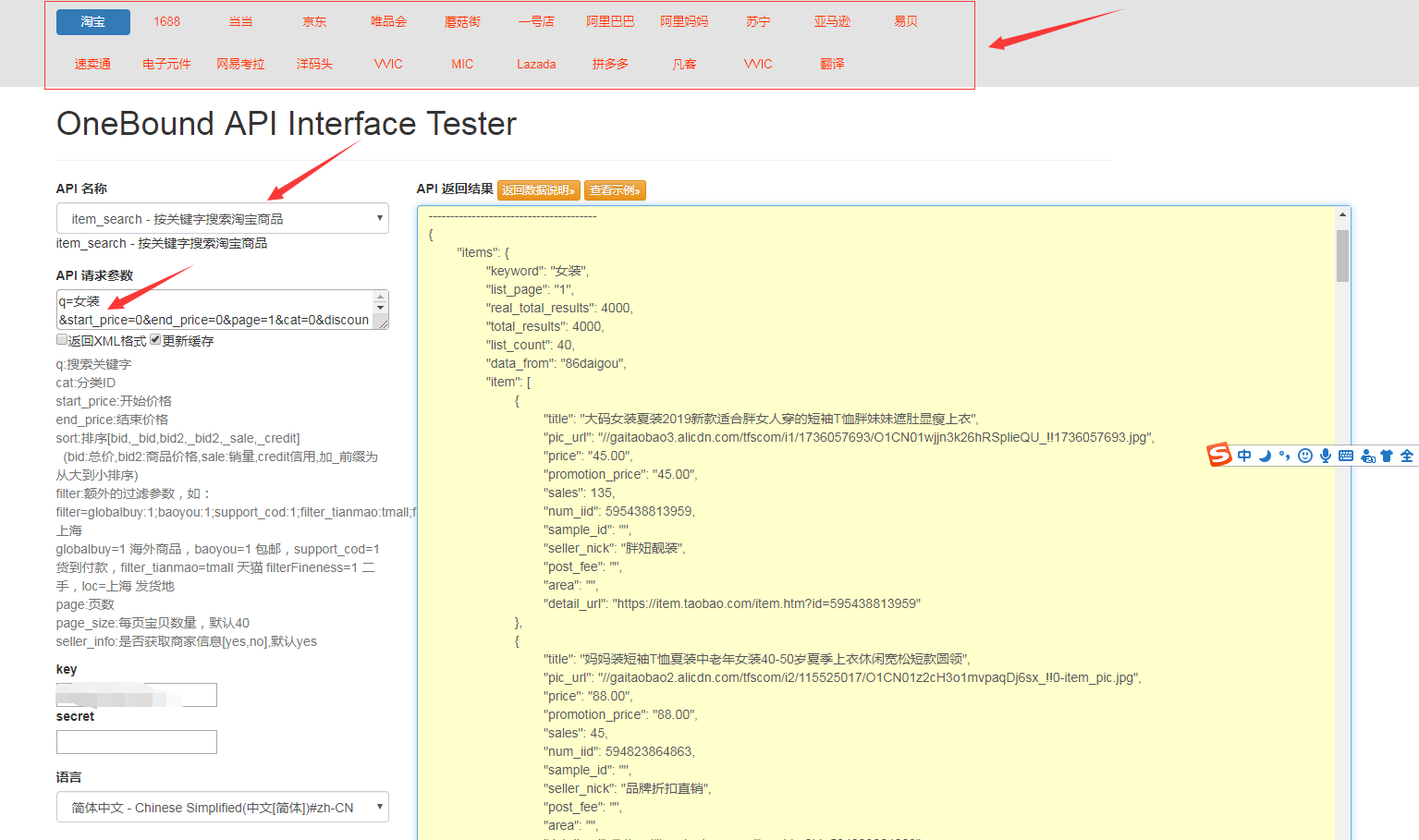The image size is (1419, 840).
Task: Open 电子元件 in the navigation
Action: click(x=167, y=64)
